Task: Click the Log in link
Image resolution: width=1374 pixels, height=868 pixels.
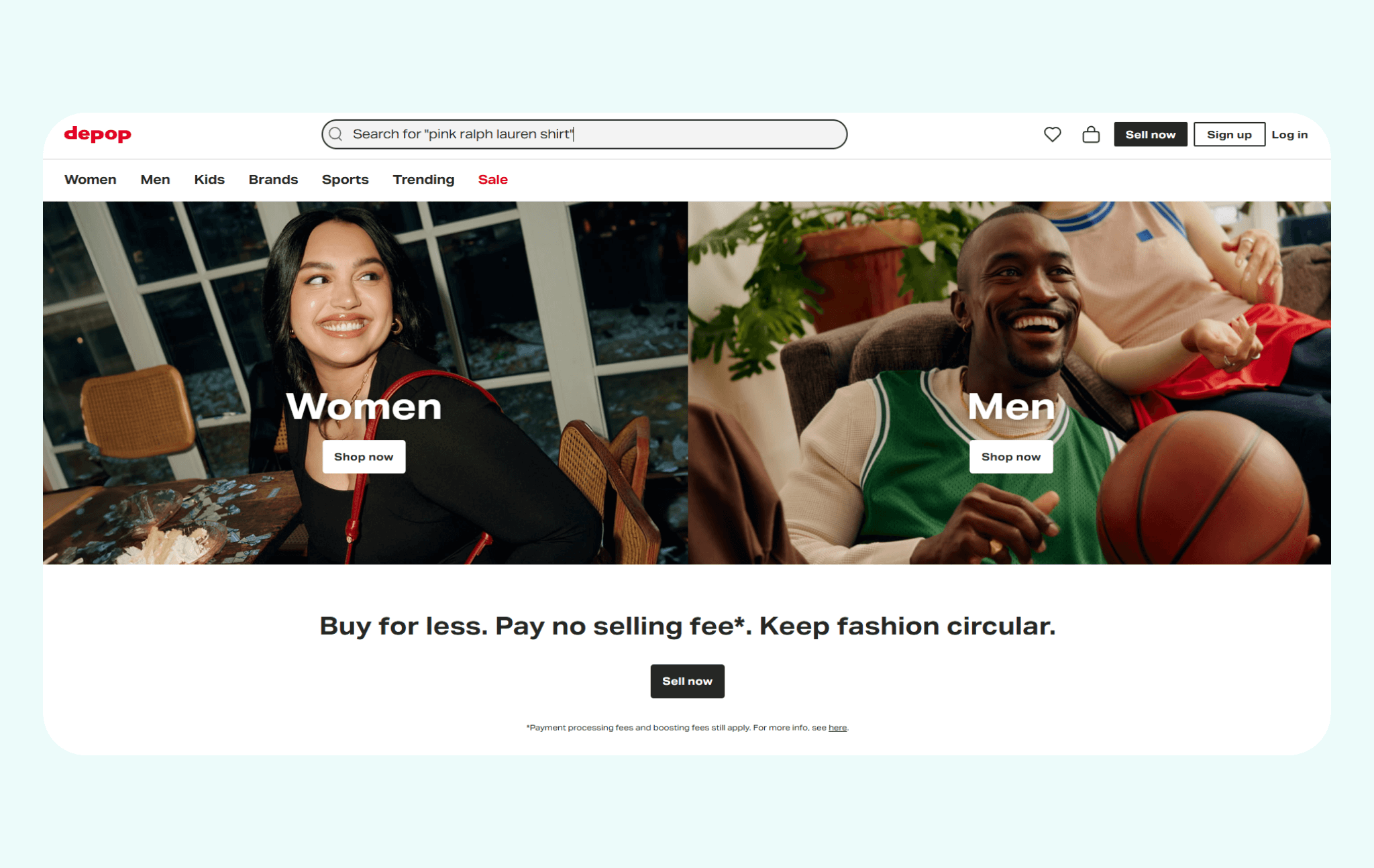Action: pyautogui.click(x=1289, y=134)
